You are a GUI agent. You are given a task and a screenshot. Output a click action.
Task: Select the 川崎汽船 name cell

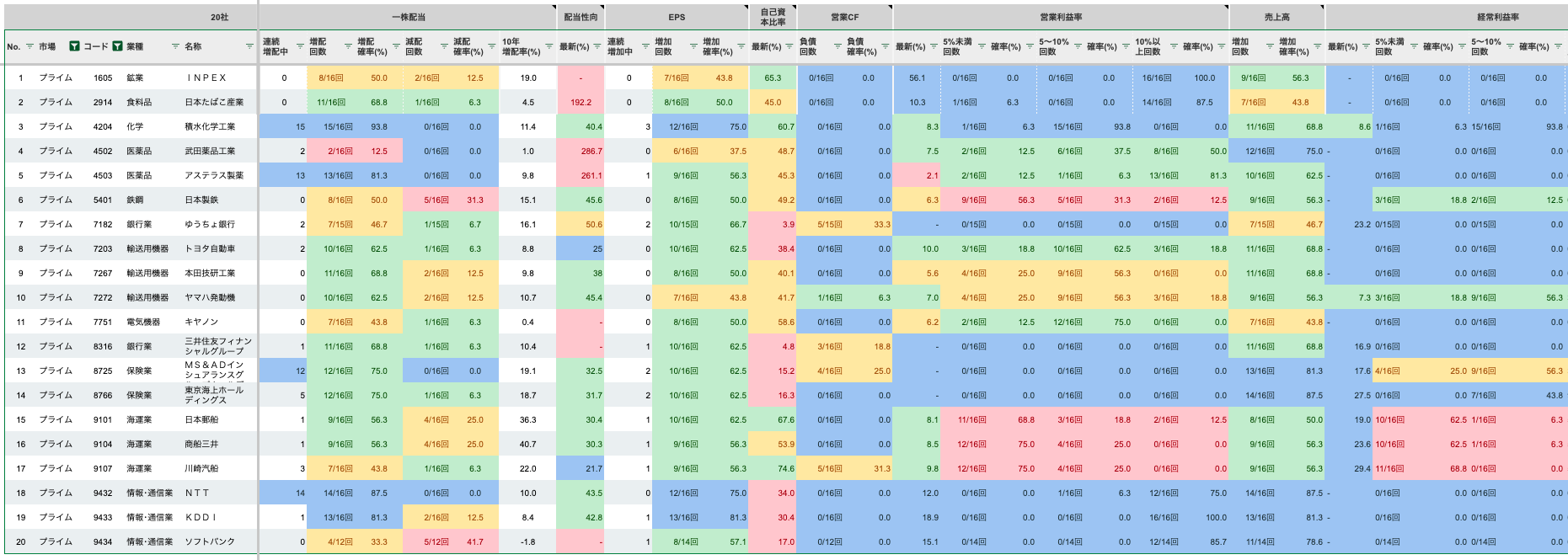click(x=219, y=468)
